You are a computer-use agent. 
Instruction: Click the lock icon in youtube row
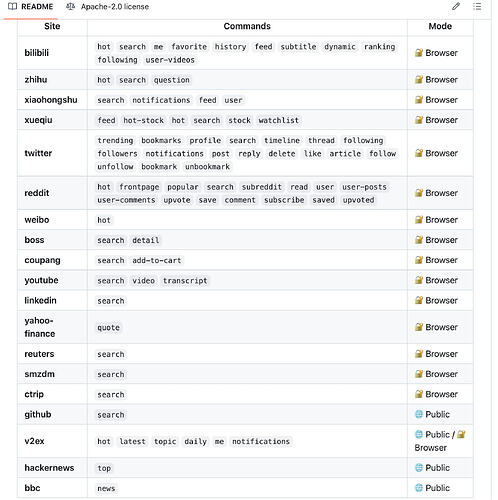click(x=419, y=280)
